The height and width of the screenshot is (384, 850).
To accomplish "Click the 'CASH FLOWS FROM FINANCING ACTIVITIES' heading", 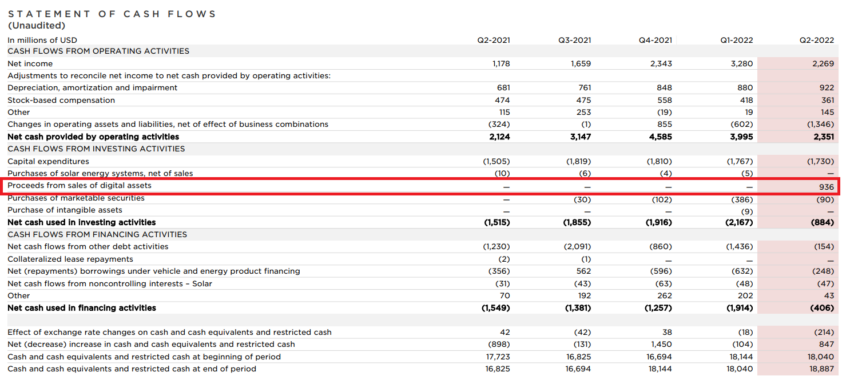I will tap(97, 234).
